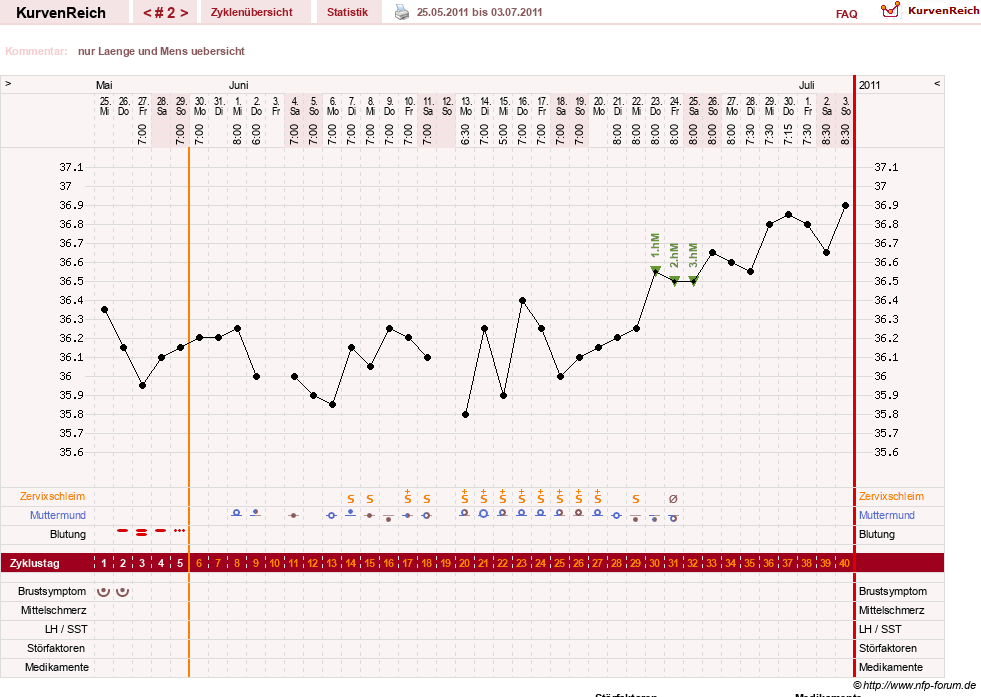981x697 pixels.
Task: Click the cycle number #2 label
Action: coord(166,13)
